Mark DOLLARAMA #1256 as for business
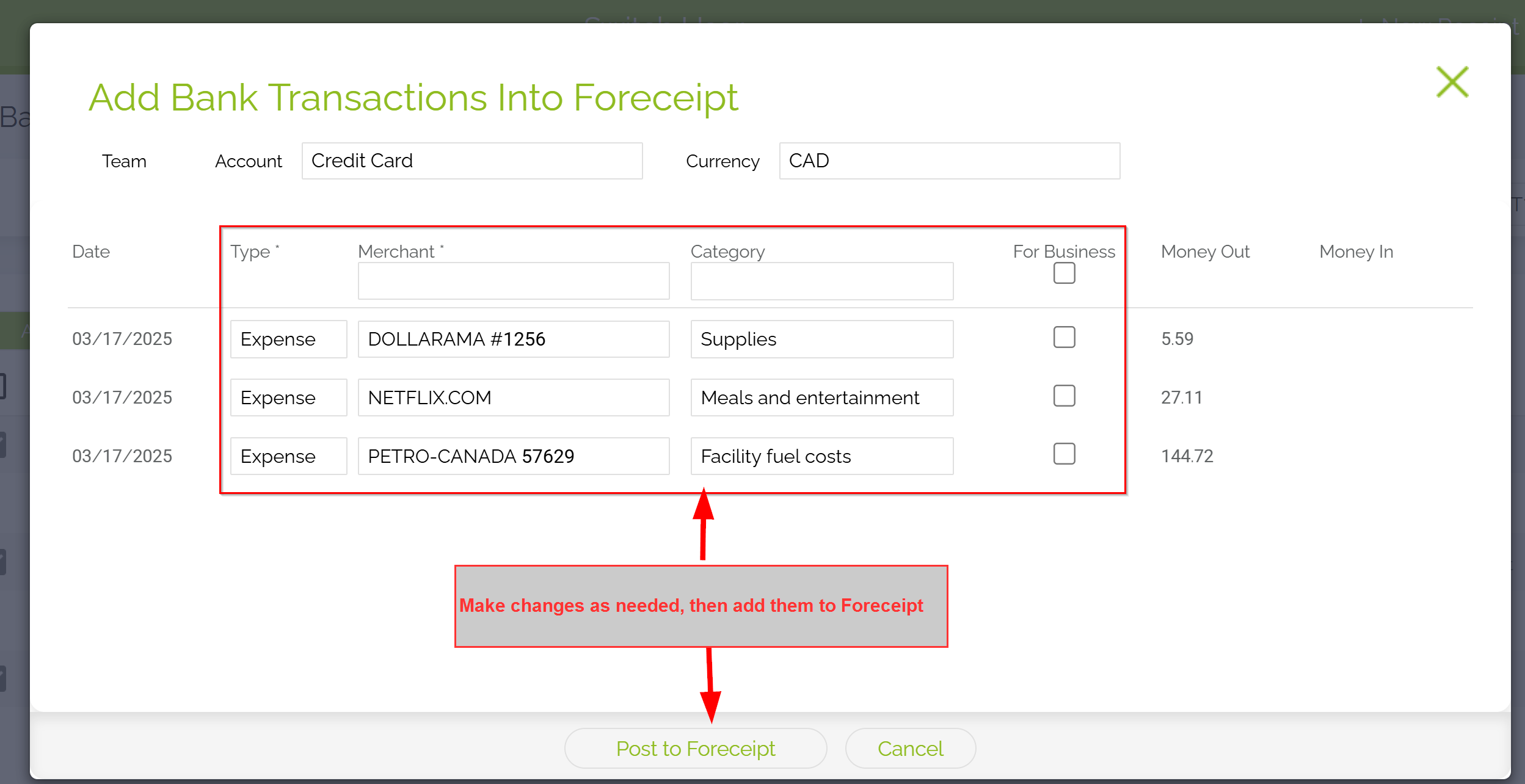This screenshot has width=1525, height=784. click(x=1064, y=337)
